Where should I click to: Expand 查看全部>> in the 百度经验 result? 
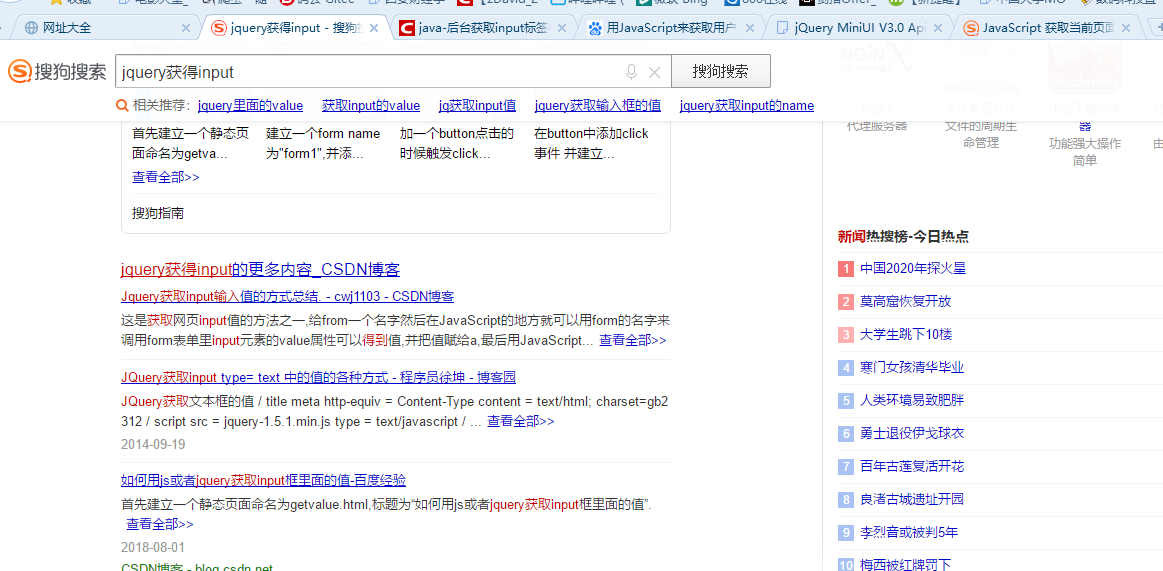pyautogui.click(x=159, y=524)
